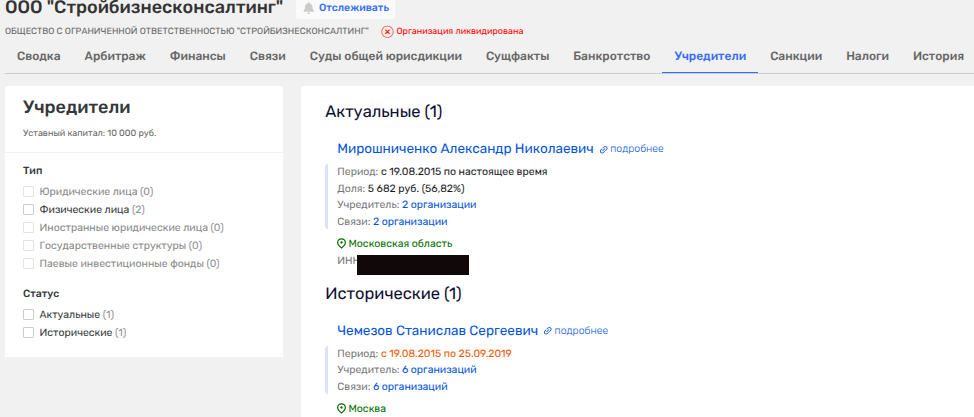Enable the Актуальные status filter checkbox
Viewport: 974px width, 417px height.
tap(29, 315)
